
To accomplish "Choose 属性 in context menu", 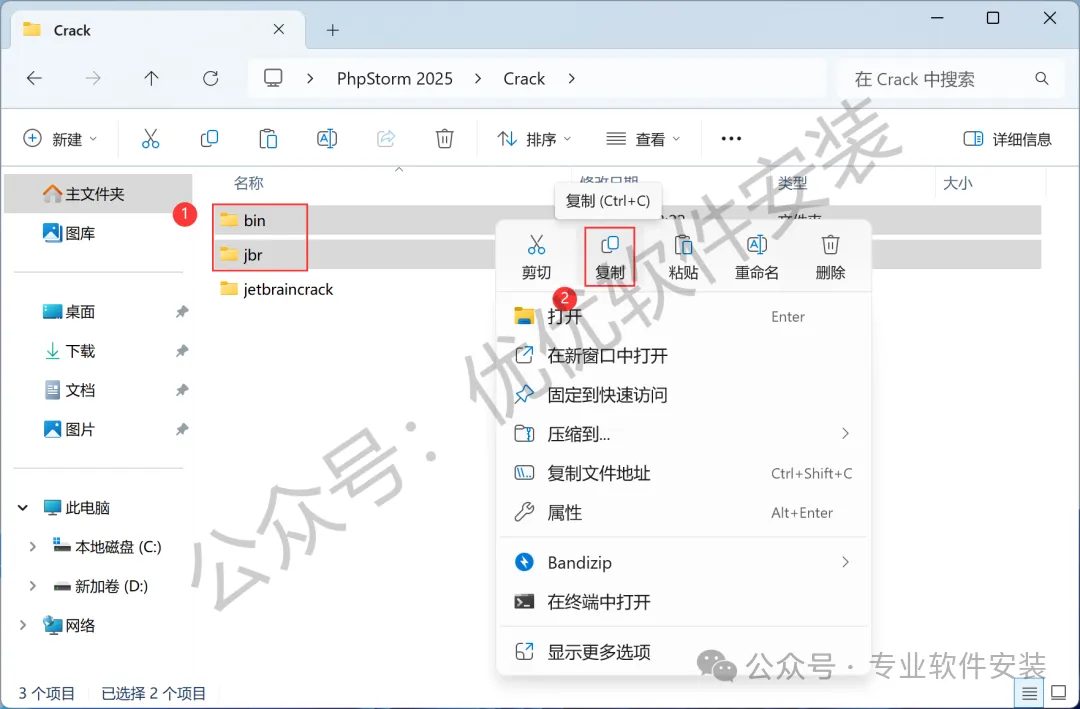I will (x=683, y=513).
